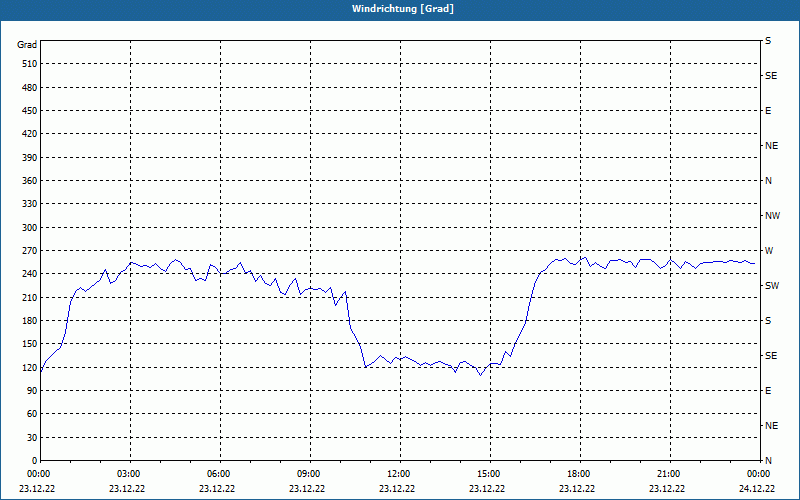Image resolution: width=800 pixels, height=500 pixels.
Task: Click NE compass label between 390 and 420 lines
Action: point(771,146)
